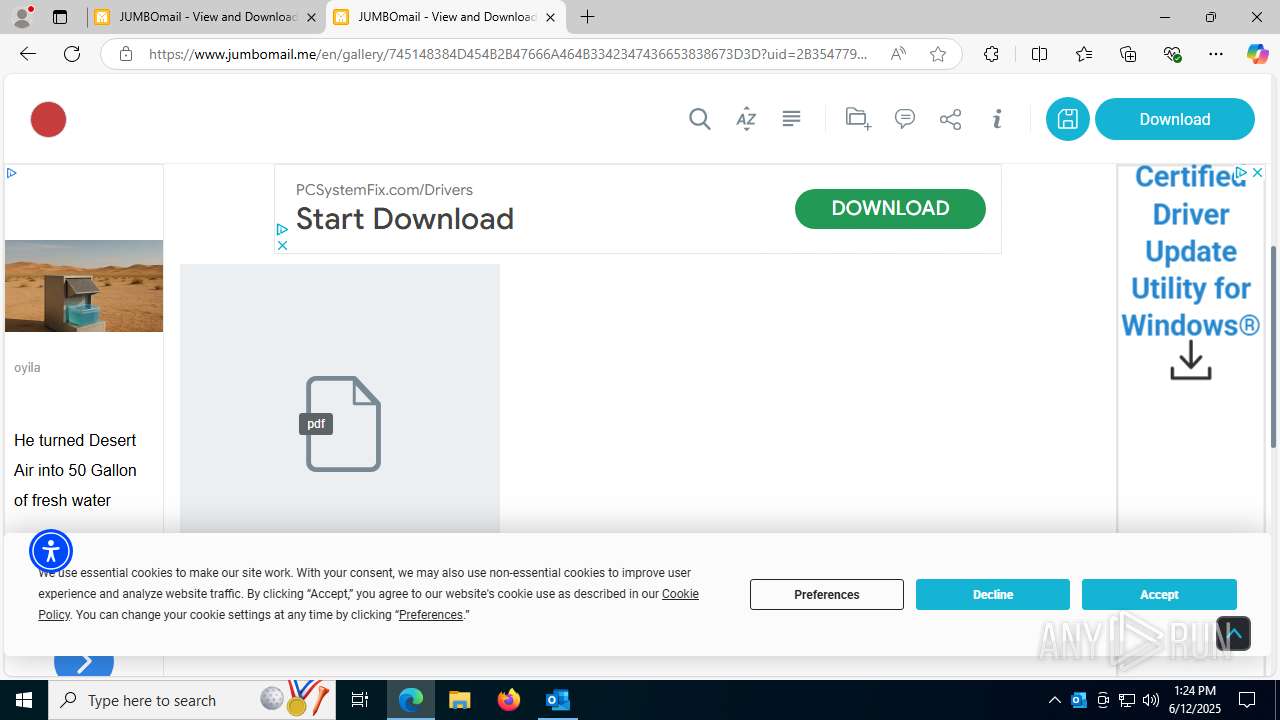The image size is (1280, 720).
Task: Sort files with the A-Z icon
Action: 746,119
